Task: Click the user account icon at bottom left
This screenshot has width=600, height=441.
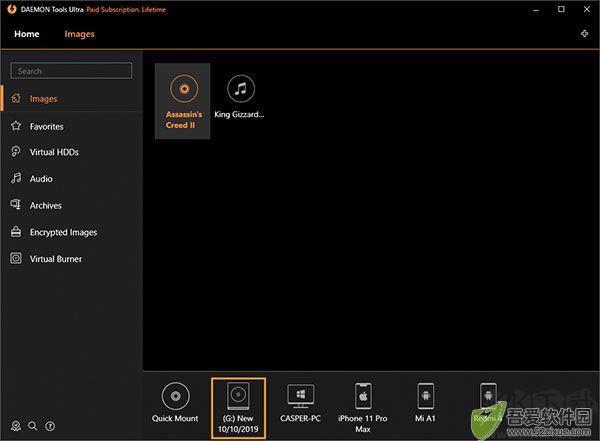Action: pyautogui.click(x=16, y=426)
